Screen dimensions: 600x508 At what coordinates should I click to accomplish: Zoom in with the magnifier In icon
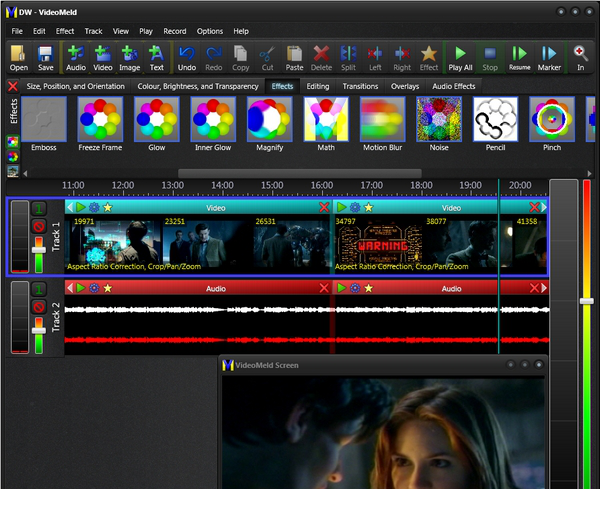[580, 58]
